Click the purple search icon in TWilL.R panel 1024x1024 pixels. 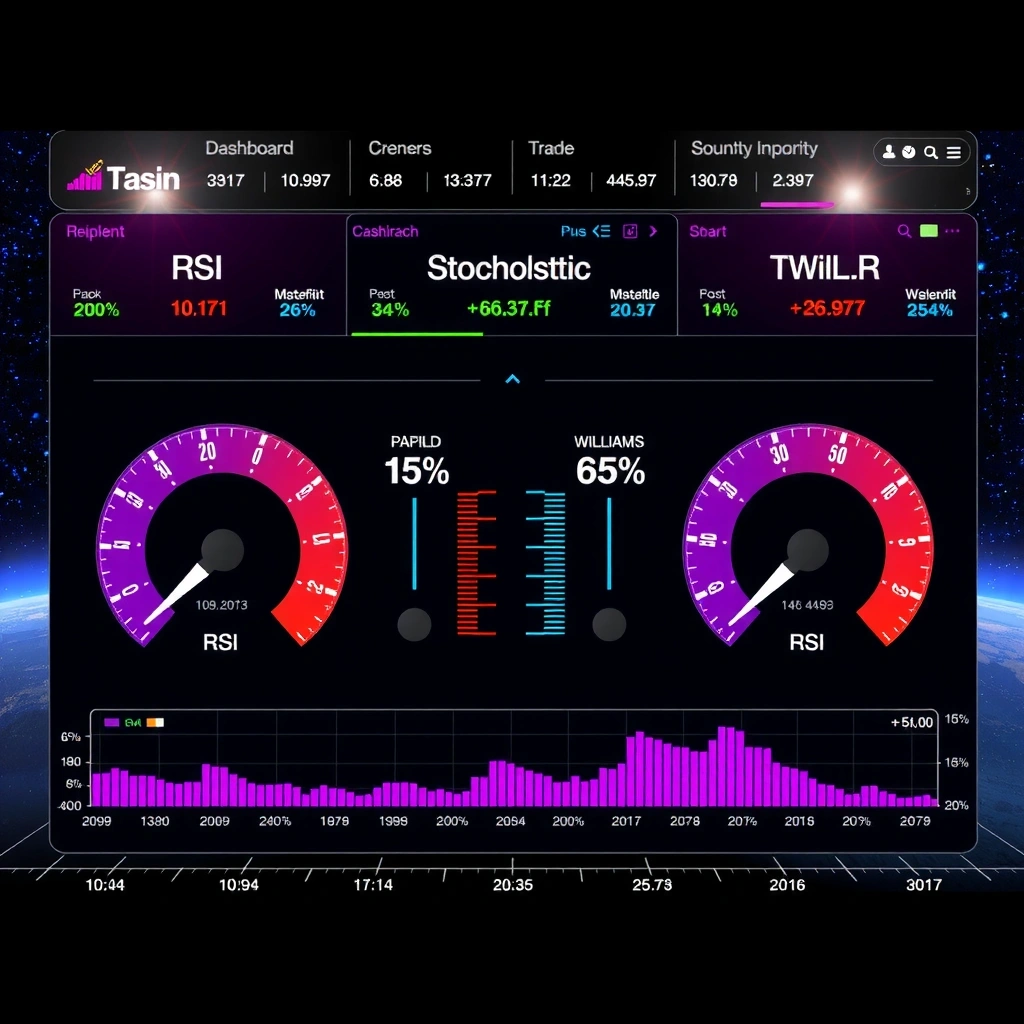(904, 231)
